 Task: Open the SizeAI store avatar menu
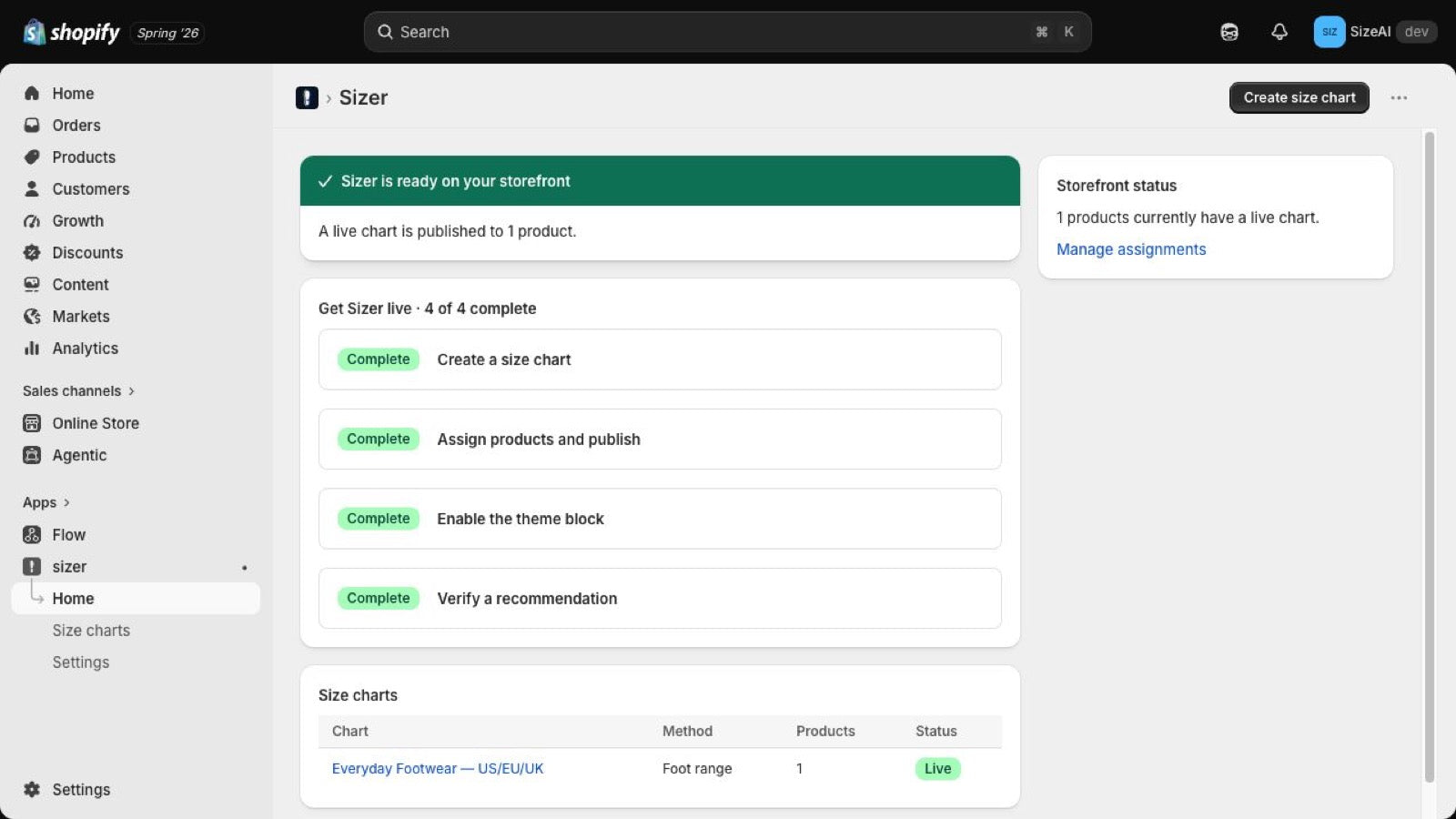[x=1330, y=32]
